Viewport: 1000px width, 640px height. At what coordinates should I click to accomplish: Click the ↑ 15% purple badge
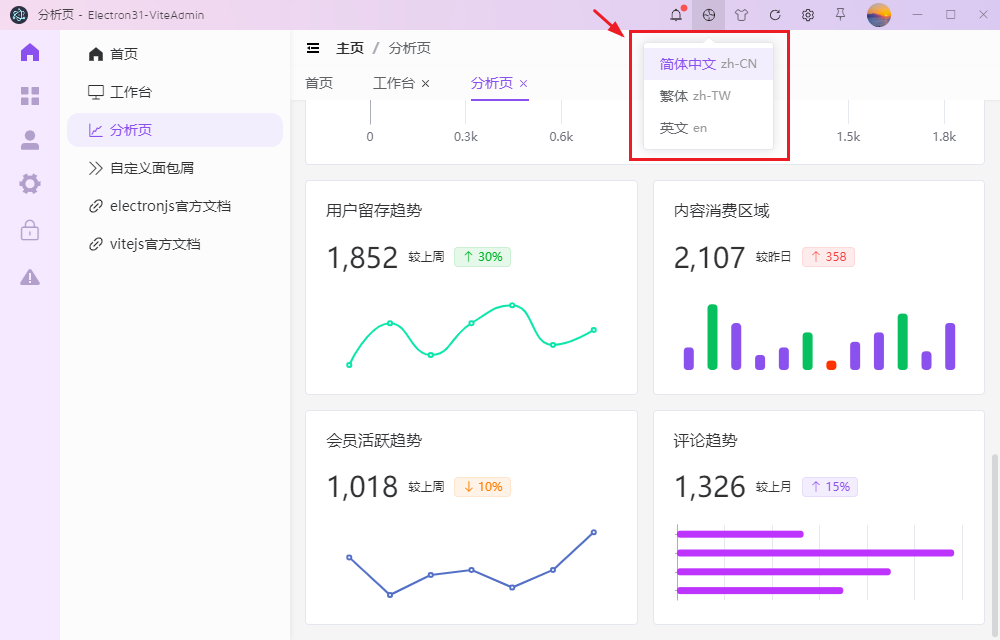click(830, 486)
